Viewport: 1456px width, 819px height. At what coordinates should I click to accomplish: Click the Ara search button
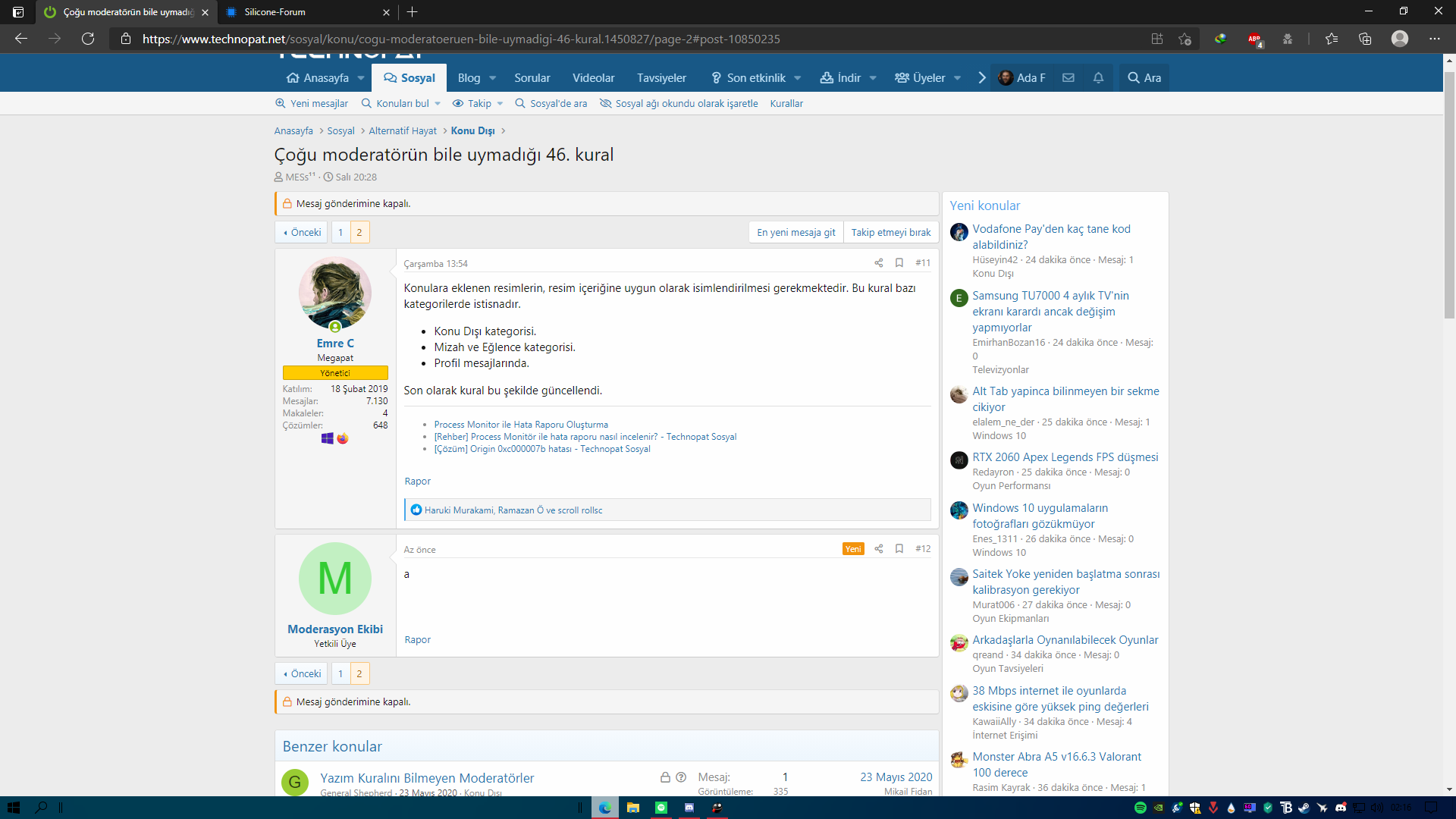coord(1144,77)
